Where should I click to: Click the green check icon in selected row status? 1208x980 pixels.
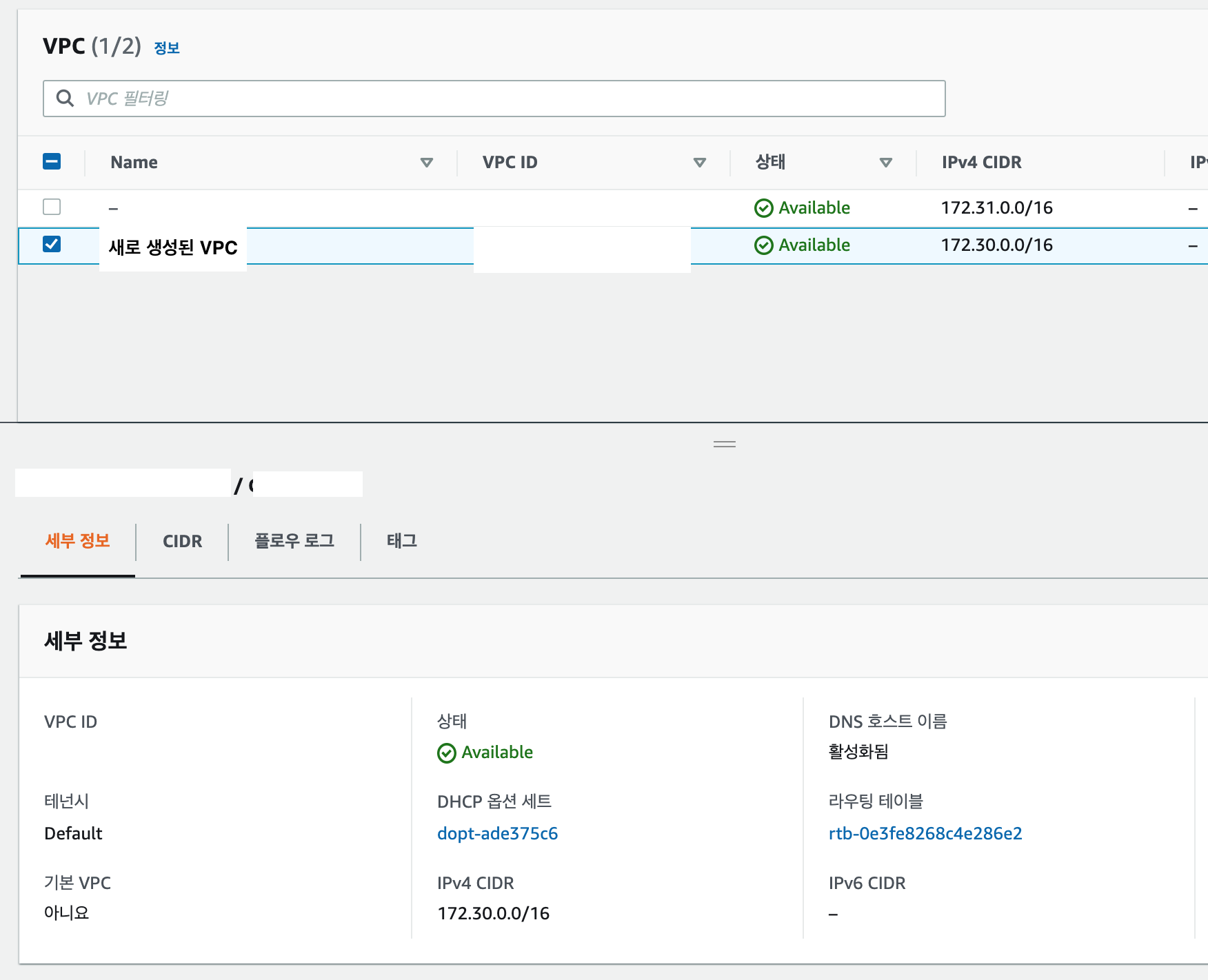pos(764,245)
